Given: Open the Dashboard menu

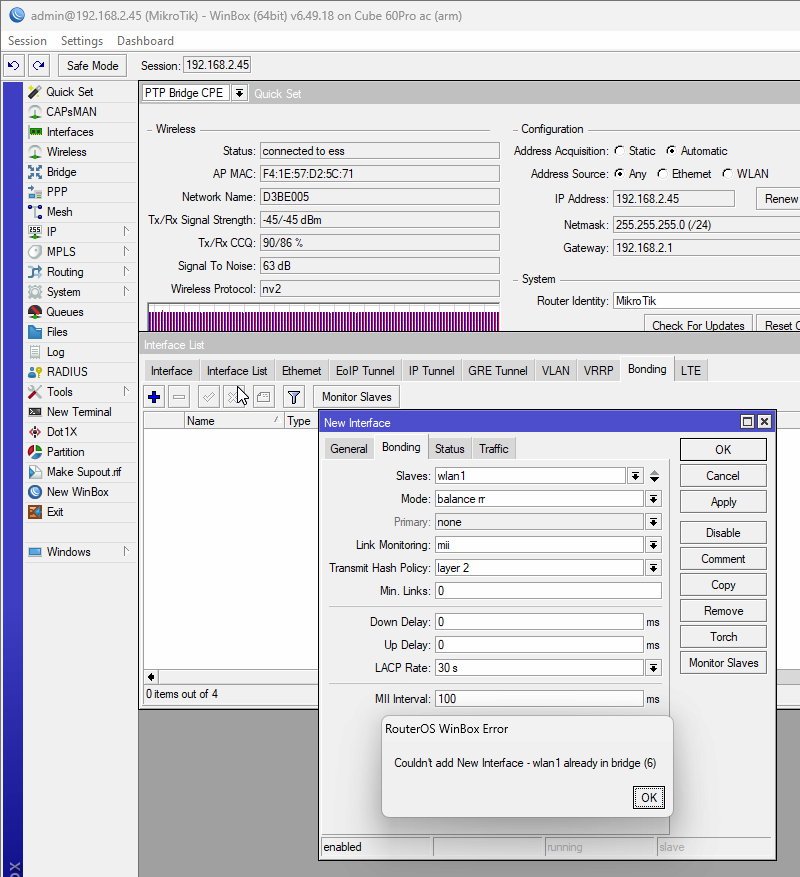Looking at the screenshot, I should point(145,41).
